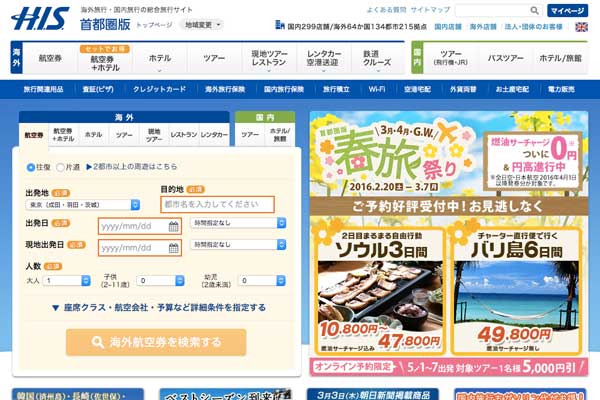The width and height of the screenshot is (600, 400).
Task: Select 国内 ホテル/旅館 tab in search panel
Action: click(280, 135)
